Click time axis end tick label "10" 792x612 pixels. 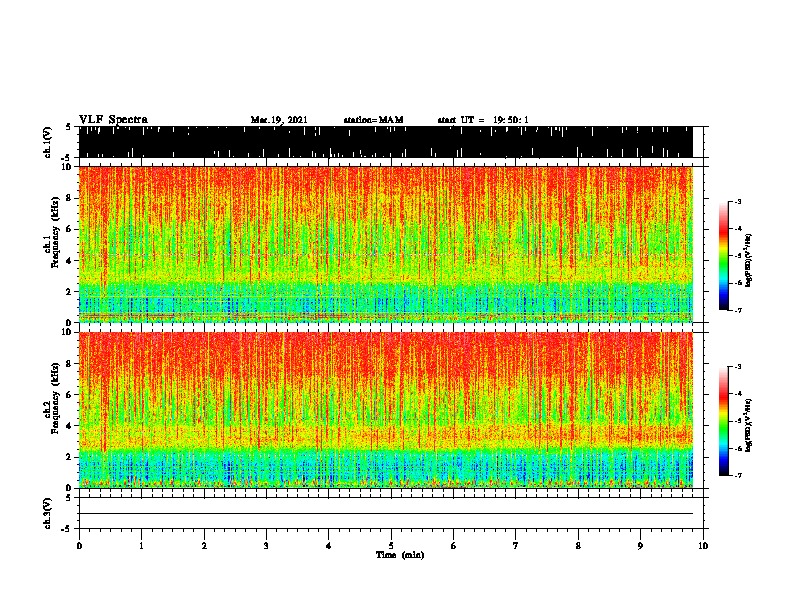[x=703, y=546]
